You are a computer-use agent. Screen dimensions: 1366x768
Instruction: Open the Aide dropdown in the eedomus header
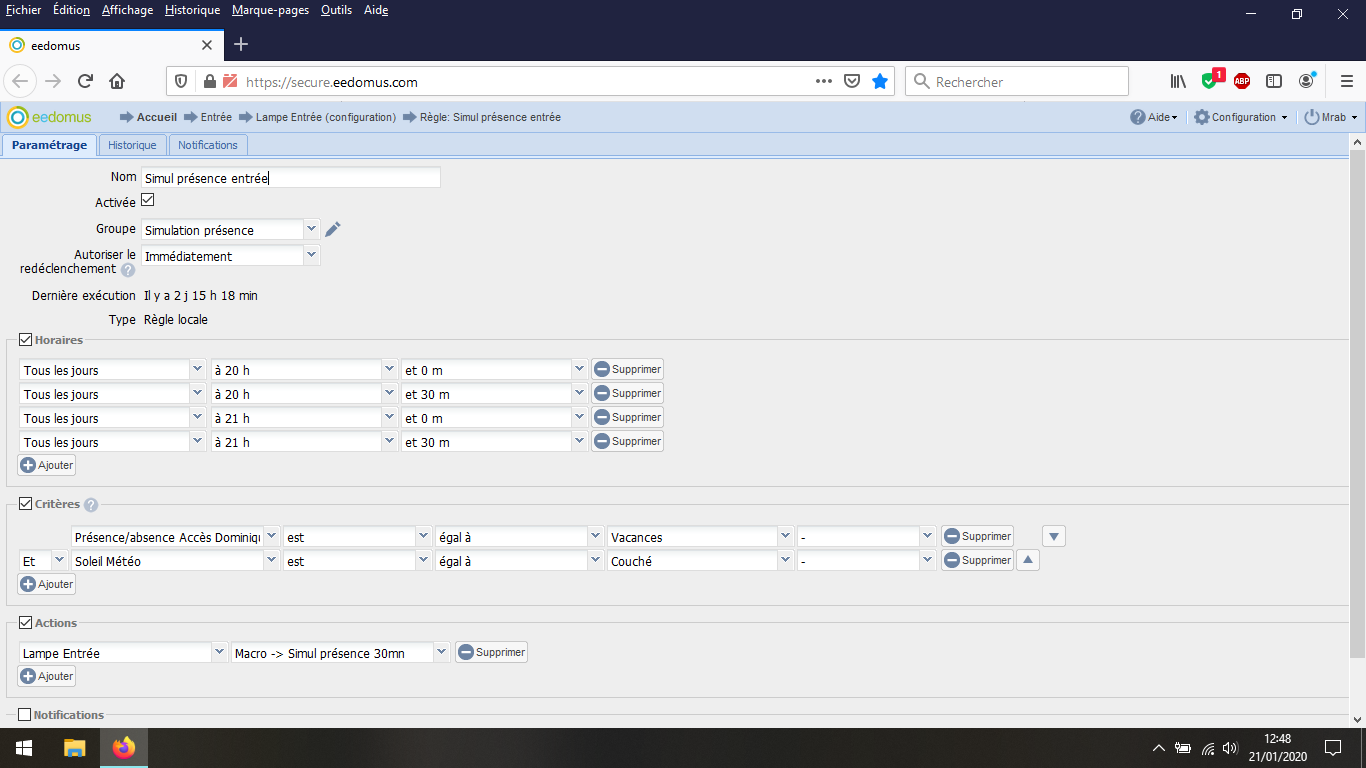click(1154, 117)
